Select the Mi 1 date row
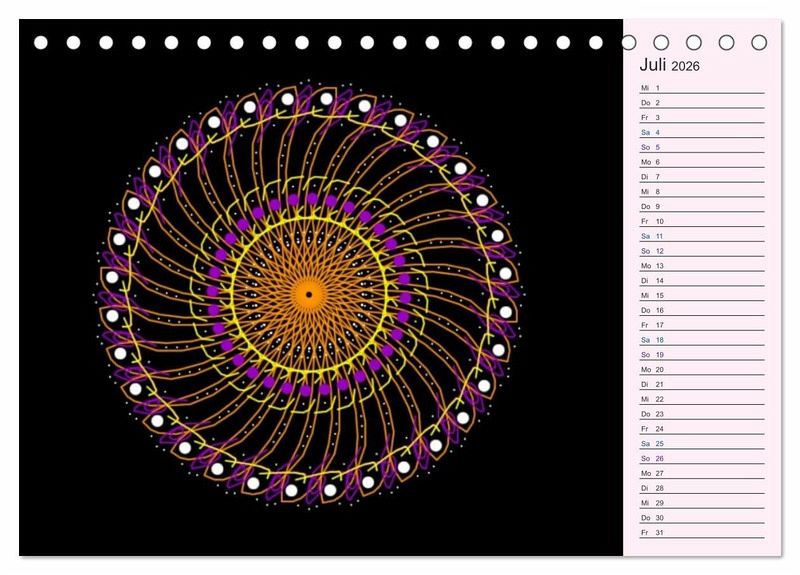800x575 pixels. (x=702, y=88)
